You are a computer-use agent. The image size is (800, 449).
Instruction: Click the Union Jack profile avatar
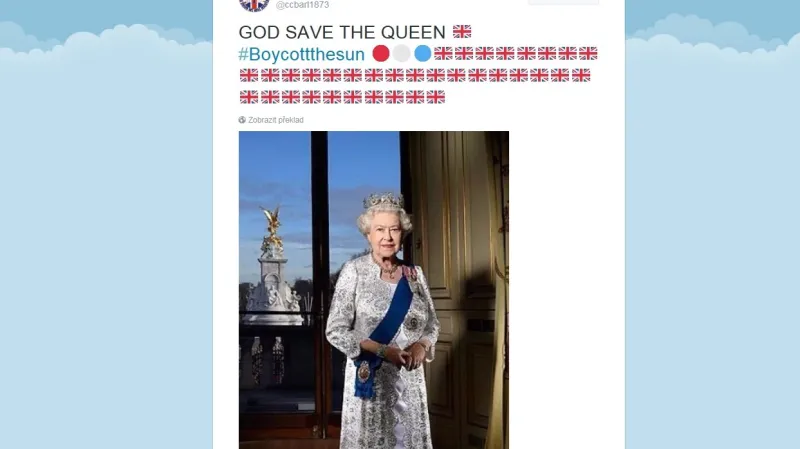click(x=254, y=4)
